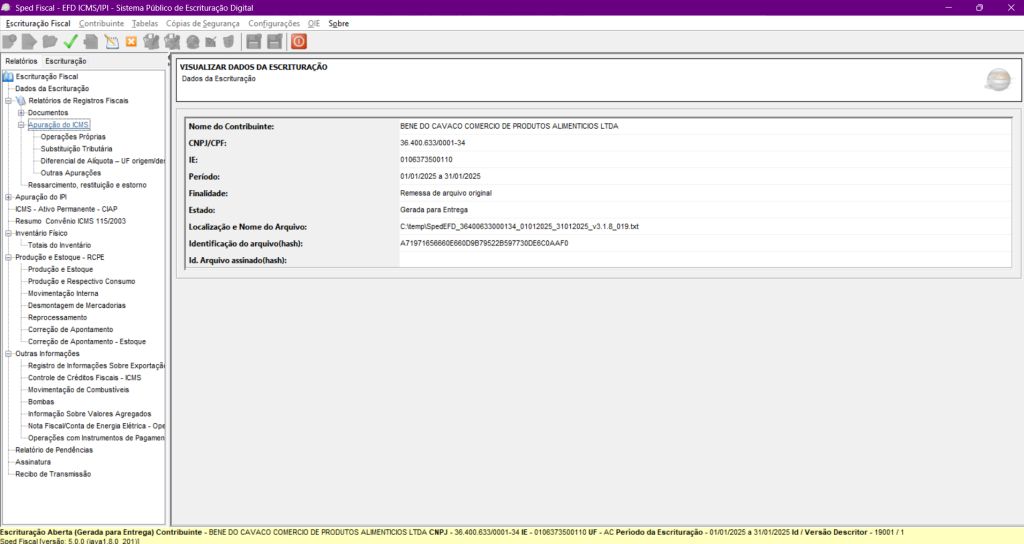Open Outras Apurações report
The image size is (1024, 544).
click(71, 173)
